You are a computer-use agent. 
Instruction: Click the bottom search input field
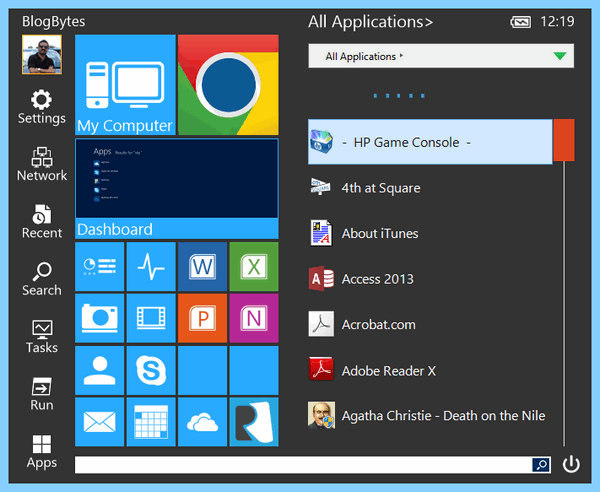303,465
